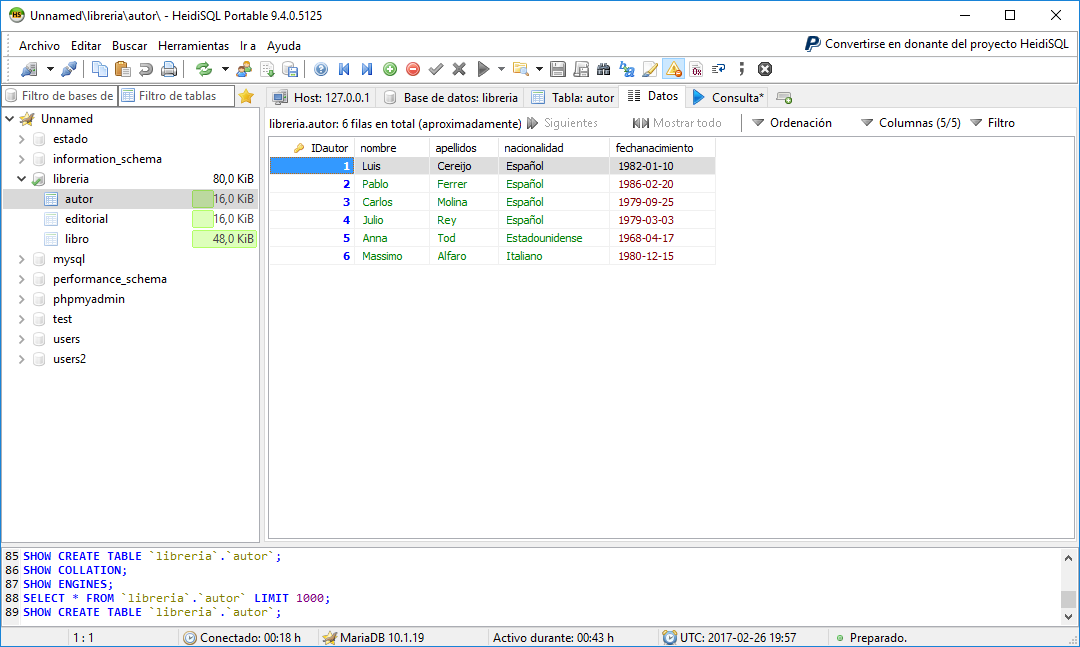Click the favorites star icon

pos(245,97)
